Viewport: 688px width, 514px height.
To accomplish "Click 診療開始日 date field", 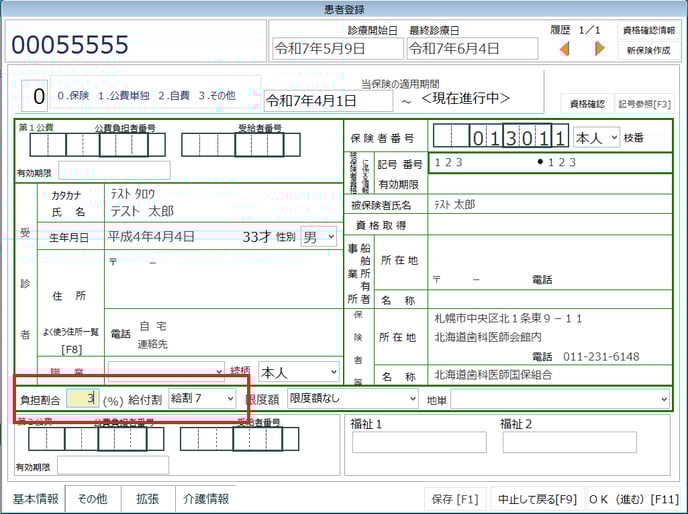I will [338, 48].
